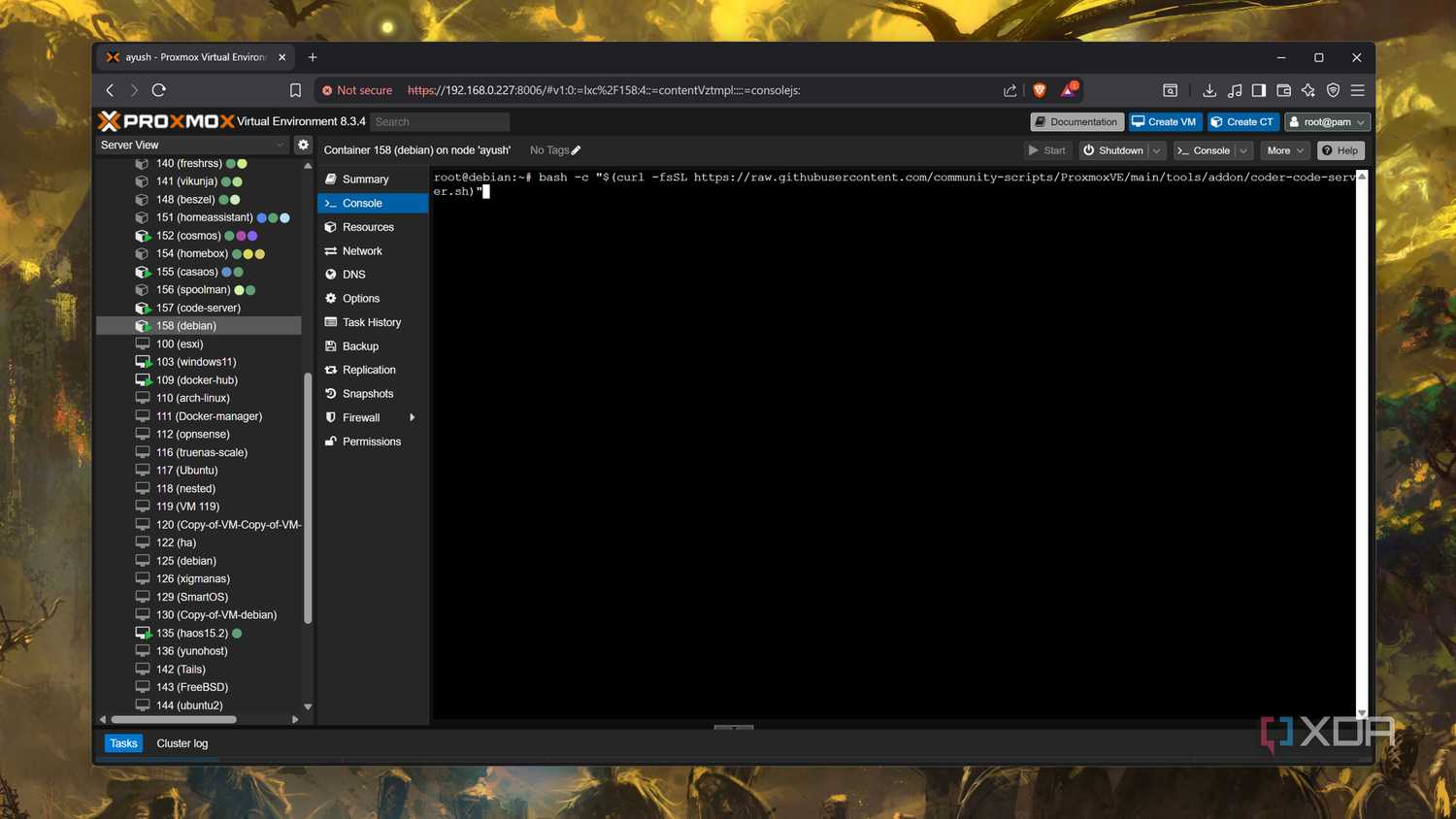
Task: Reload the page with the refresh icon
Action: tap(159, 90)
